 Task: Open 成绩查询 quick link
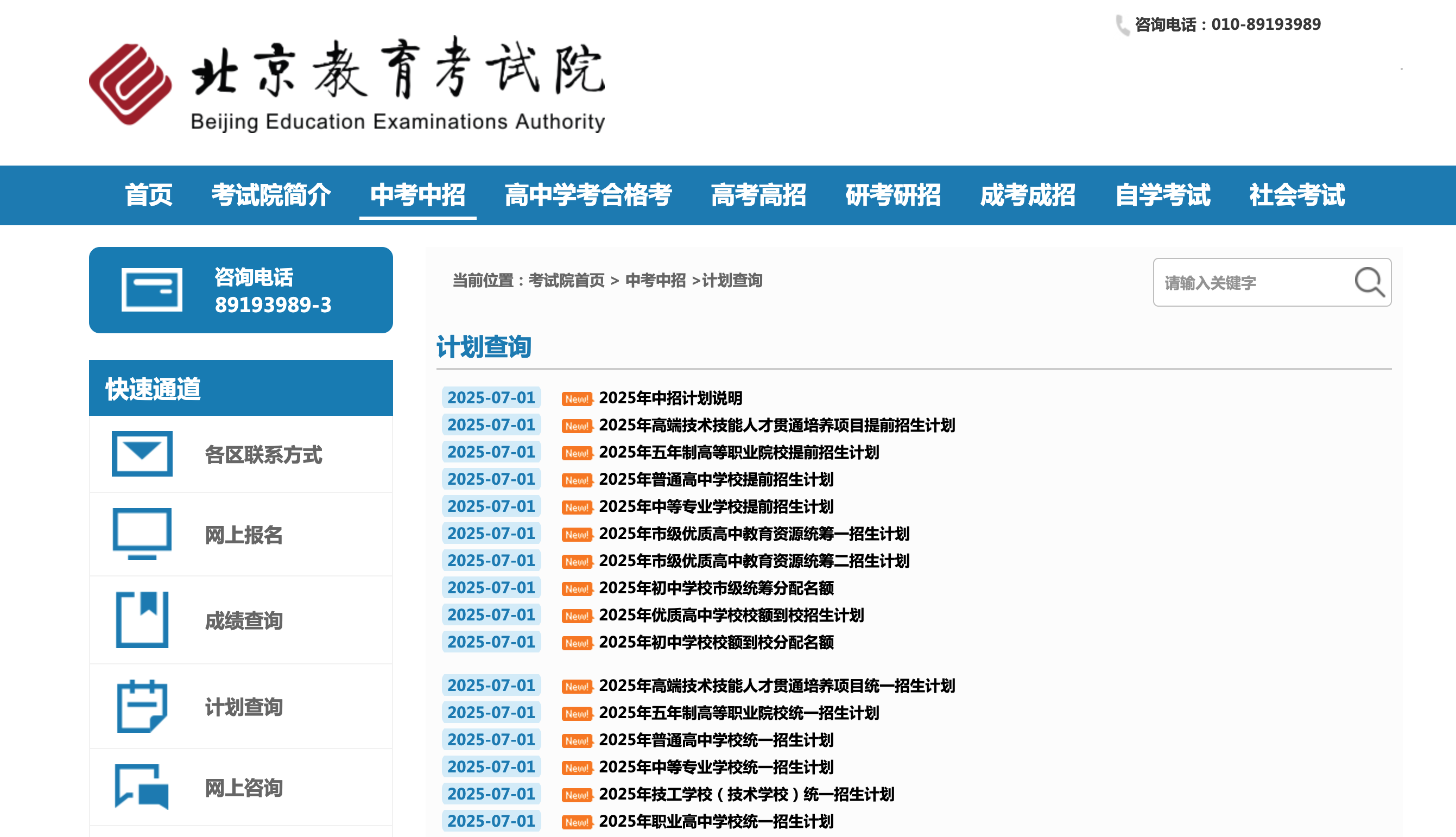[x=244, y=621]
